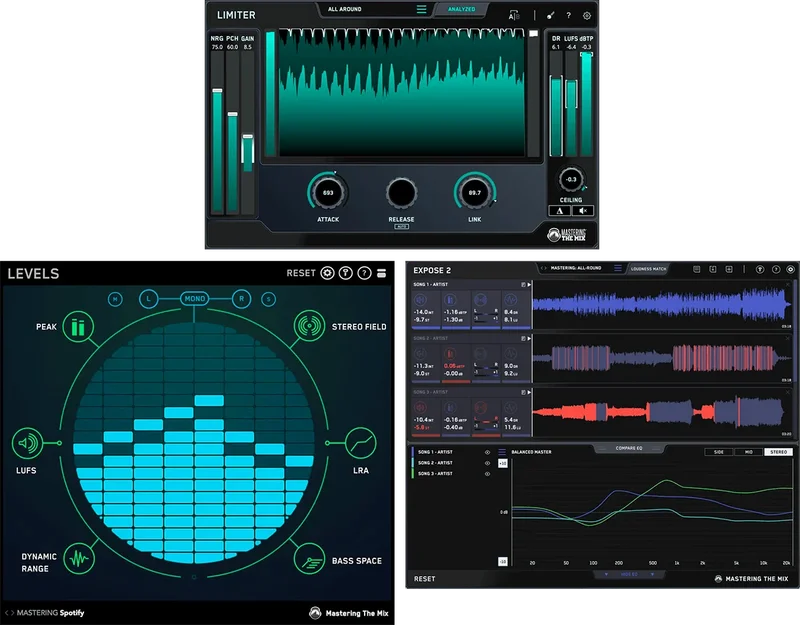800x625 pixels.
Task: Open BALANCED MASTER reference menu in Compare EQ
Action: pyautogui.click(x=502, y=452)
